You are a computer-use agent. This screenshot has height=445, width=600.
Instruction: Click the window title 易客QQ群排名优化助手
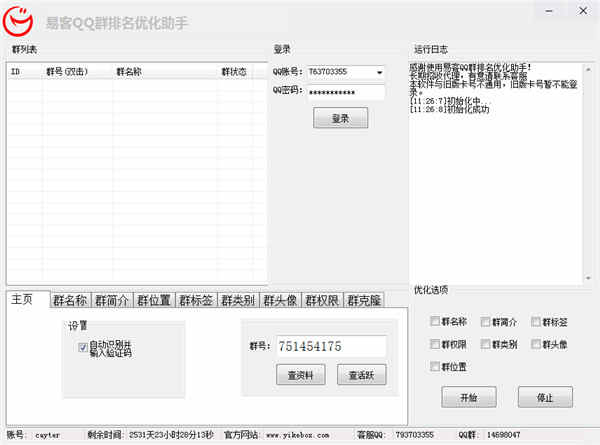point(117,23)
